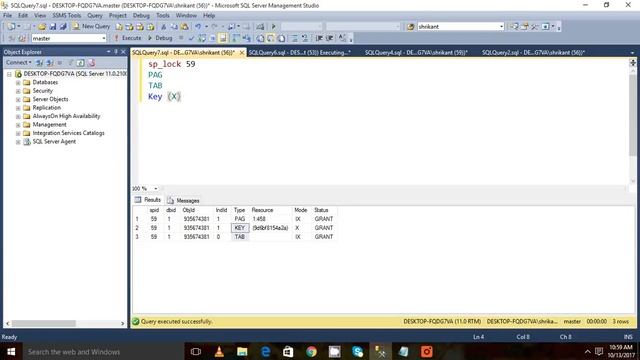Expand the AlwaysOn High Availability folder

click(18, 116)
